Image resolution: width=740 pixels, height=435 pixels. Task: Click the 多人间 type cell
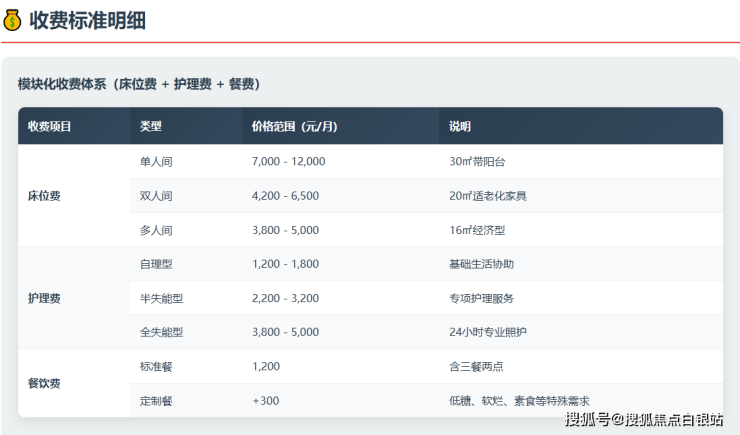(x=156, y=230)
